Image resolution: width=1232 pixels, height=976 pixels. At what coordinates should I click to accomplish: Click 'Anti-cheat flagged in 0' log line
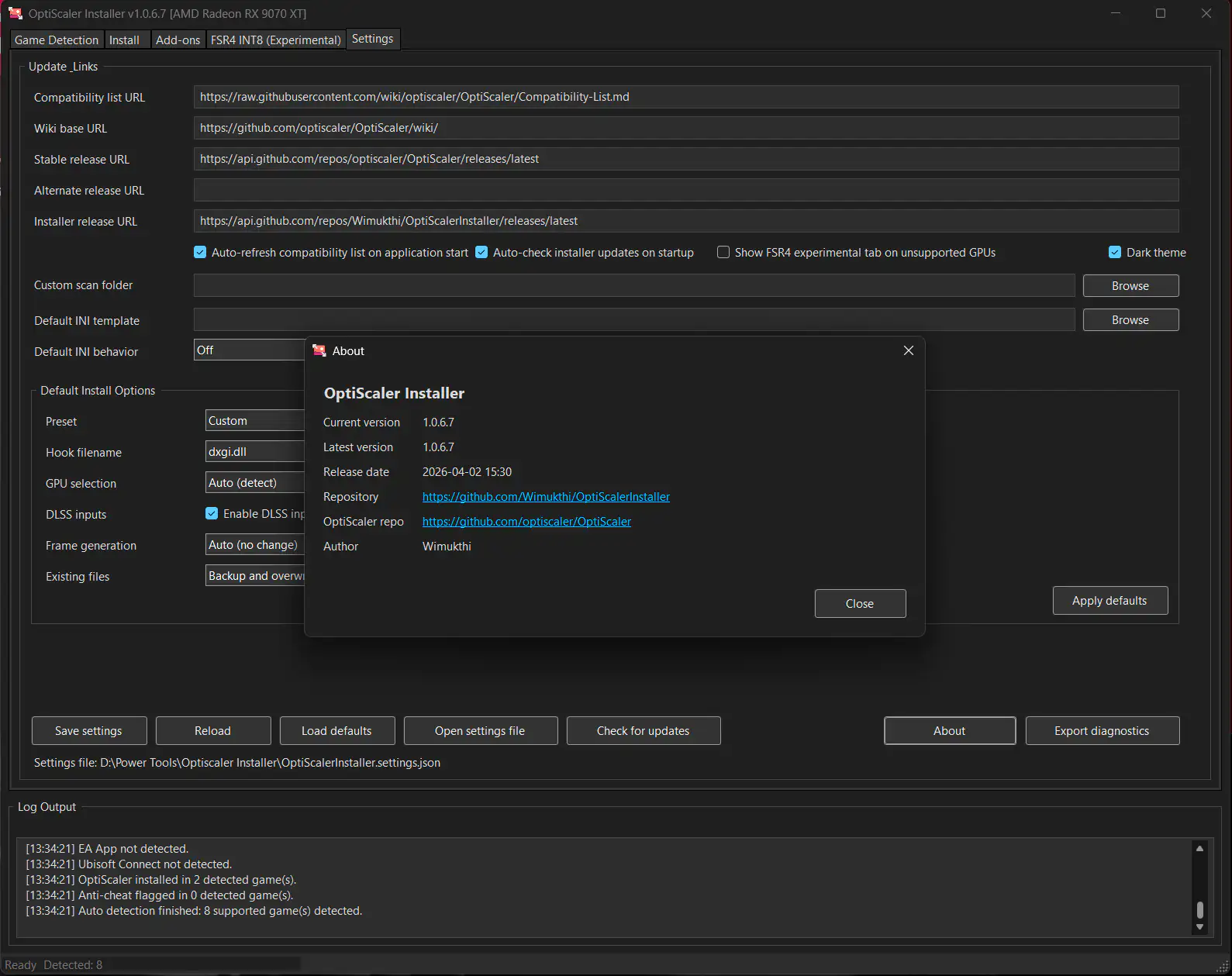(x=160, y=895)
